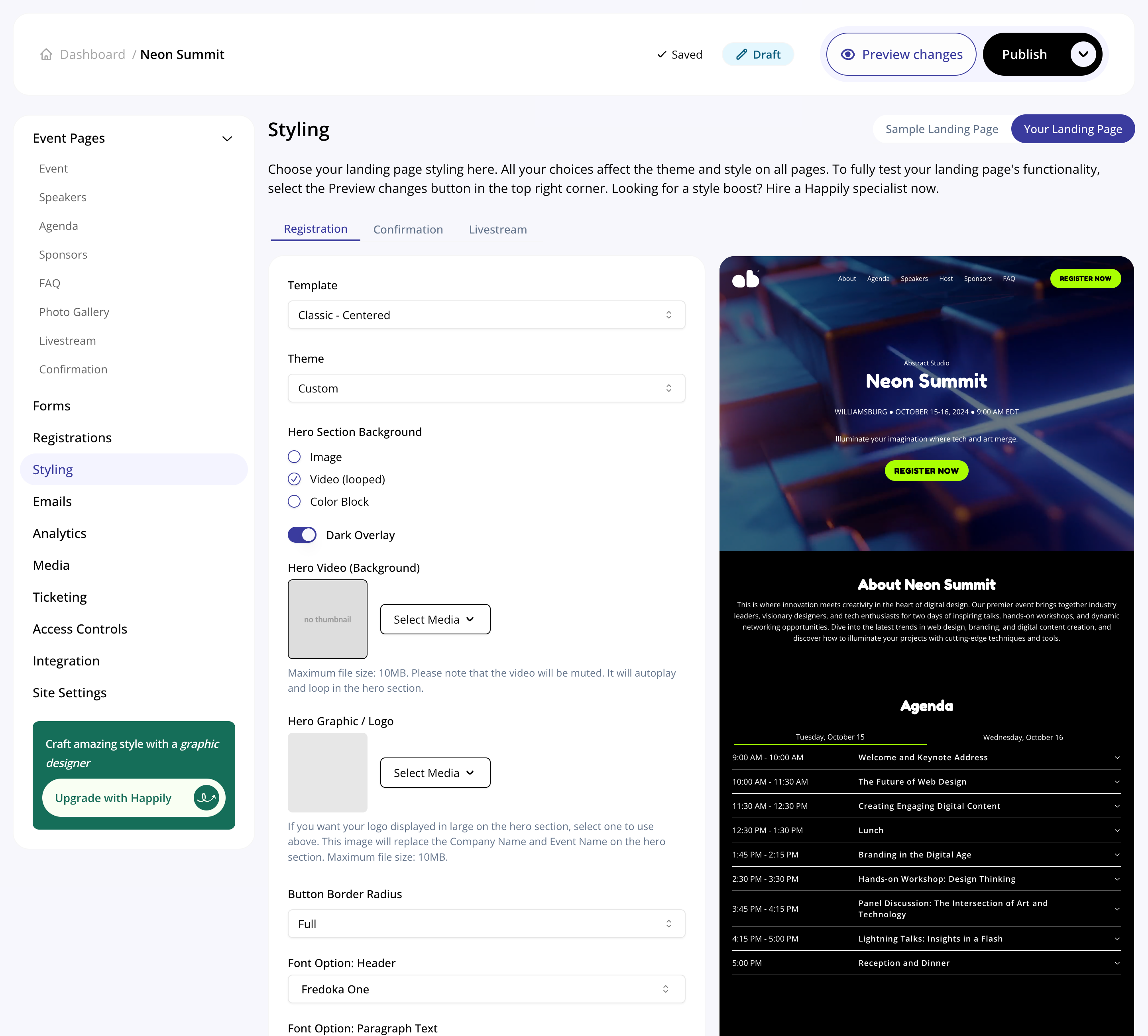Open Ticketing in the sidebar
This screenshot has height=1036, width=1148.
(60, 597)
